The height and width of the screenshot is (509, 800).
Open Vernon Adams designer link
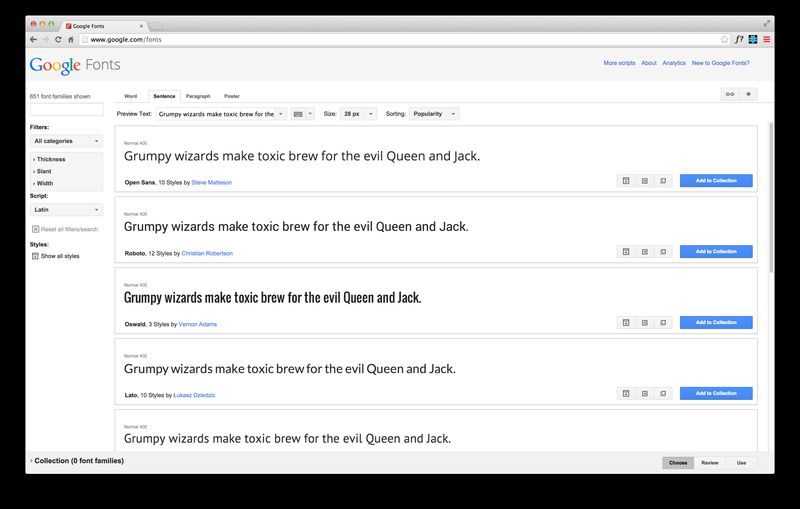198,324
